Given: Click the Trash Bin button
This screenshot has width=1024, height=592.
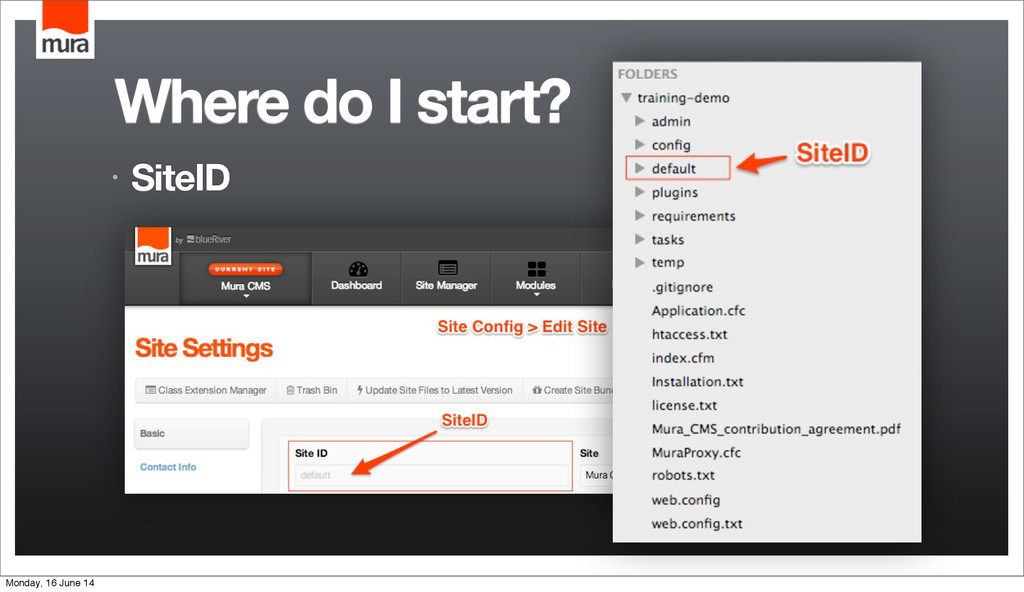Looking at the screenshot, I should (x=312, y=390).
